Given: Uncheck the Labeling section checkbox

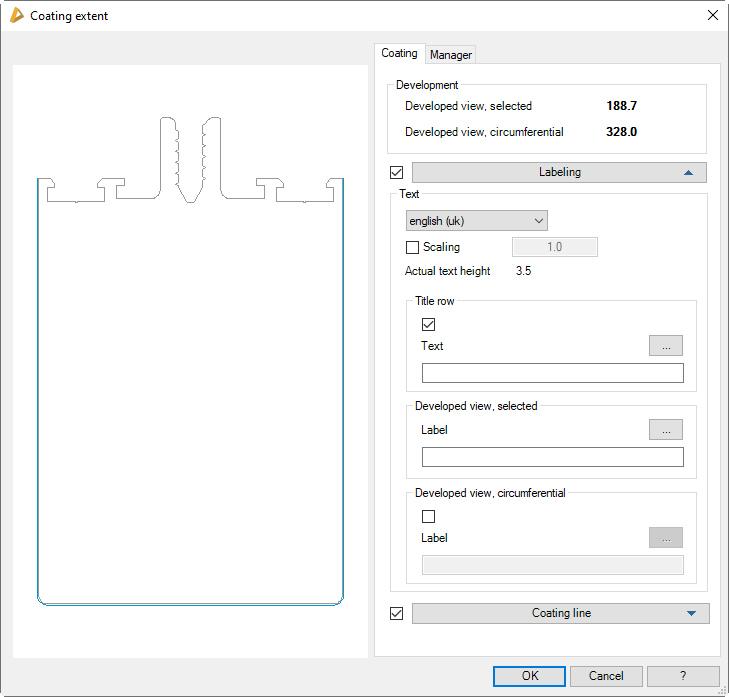Looking at the screenshot, I should (x=397, y=172).
